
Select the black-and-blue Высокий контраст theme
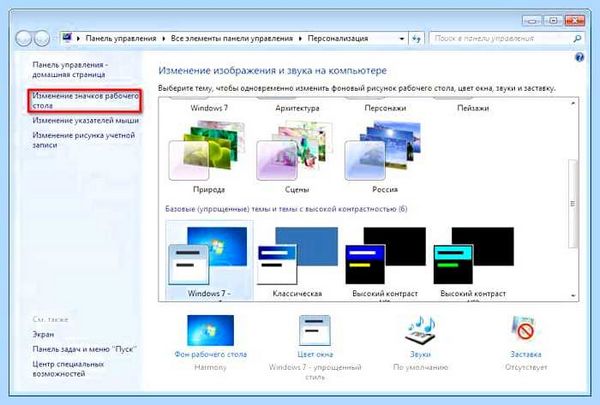385,256
